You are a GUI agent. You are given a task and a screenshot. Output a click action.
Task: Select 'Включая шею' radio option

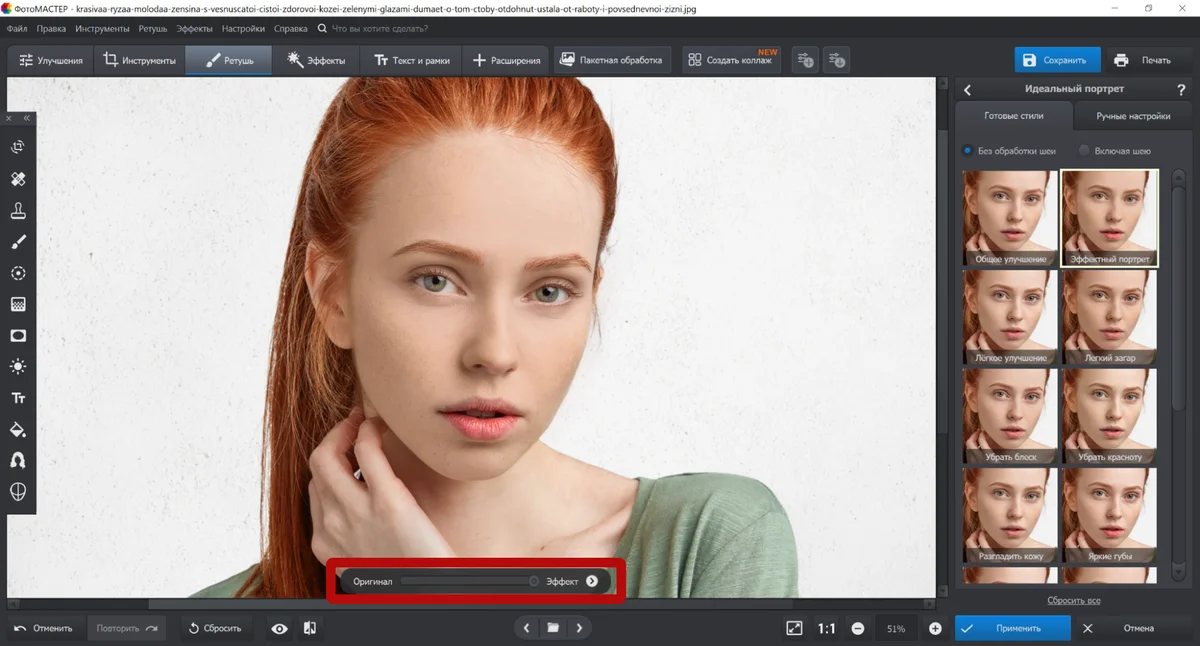[1115, 151]
